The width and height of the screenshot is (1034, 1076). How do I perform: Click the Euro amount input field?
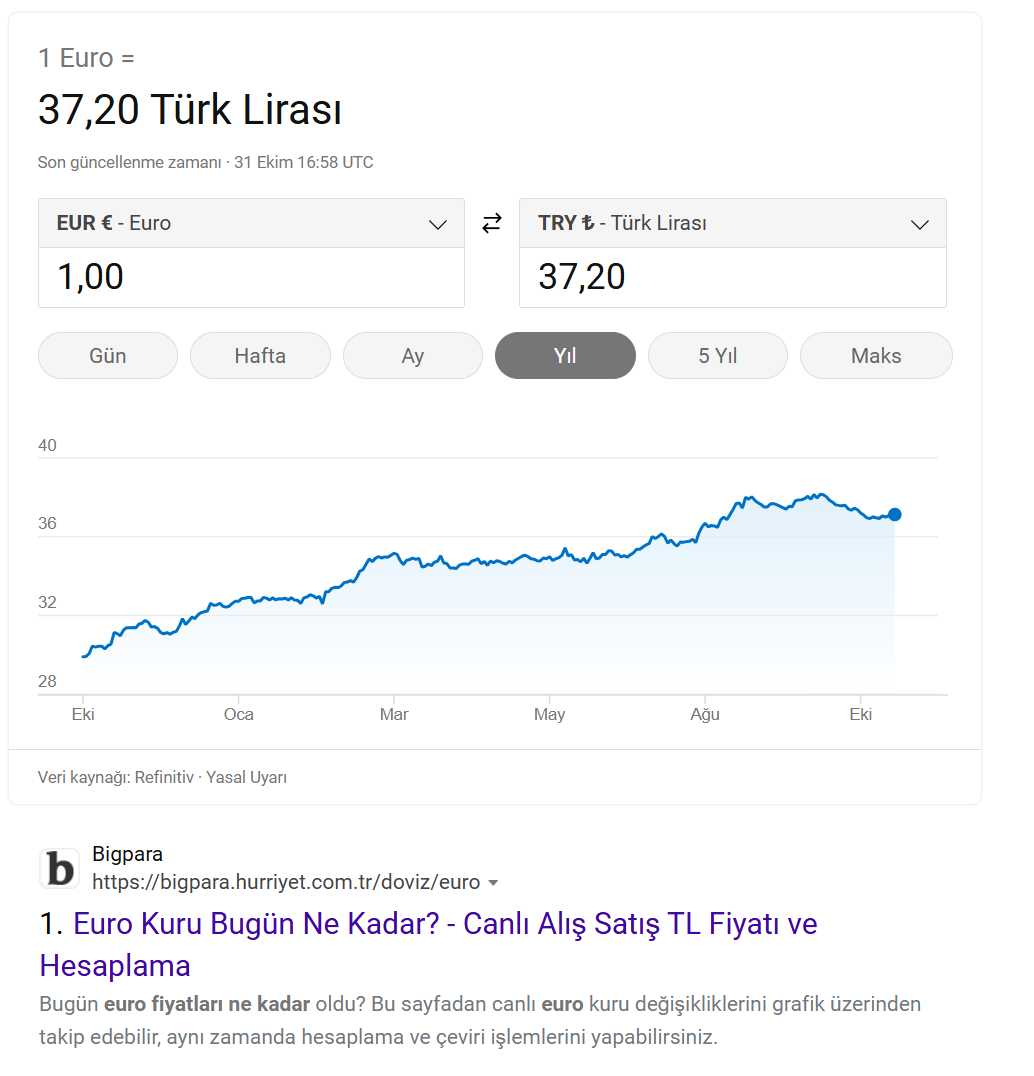[x=251, y=277]
